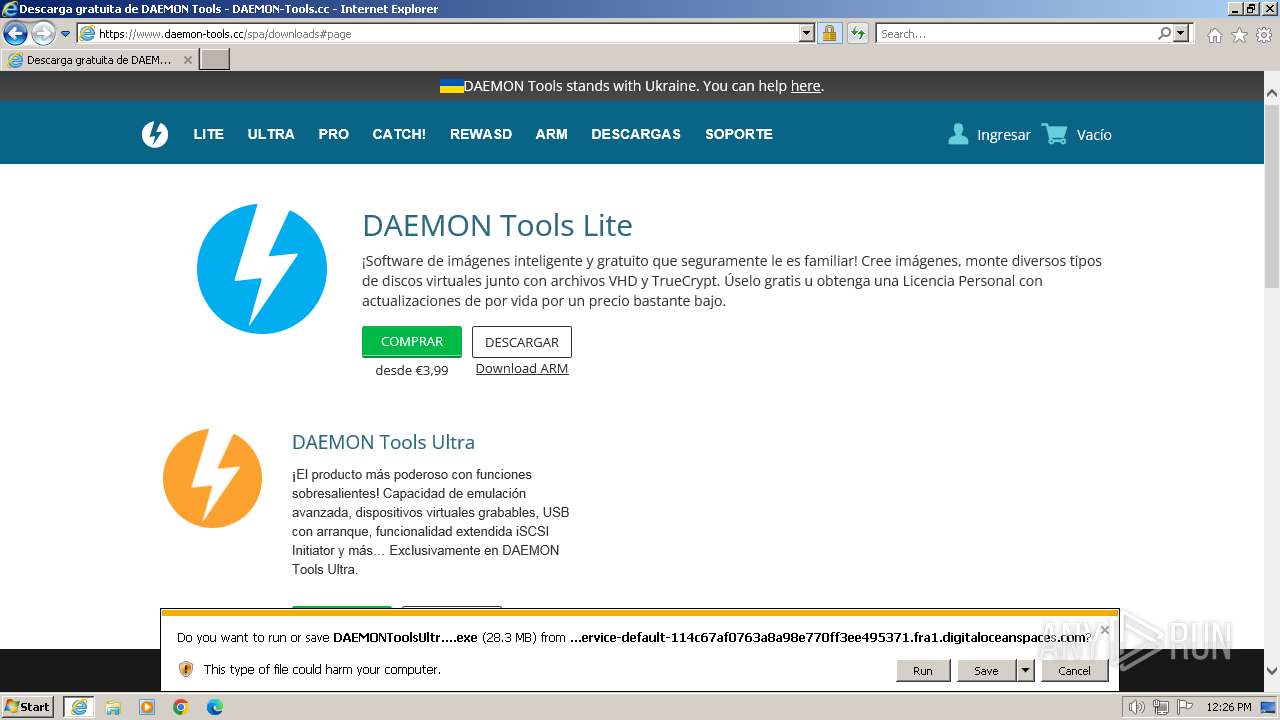1280x720 pixels.
Task: Expand the Save options dropdown arrow
Action: tap(1025, 671)
